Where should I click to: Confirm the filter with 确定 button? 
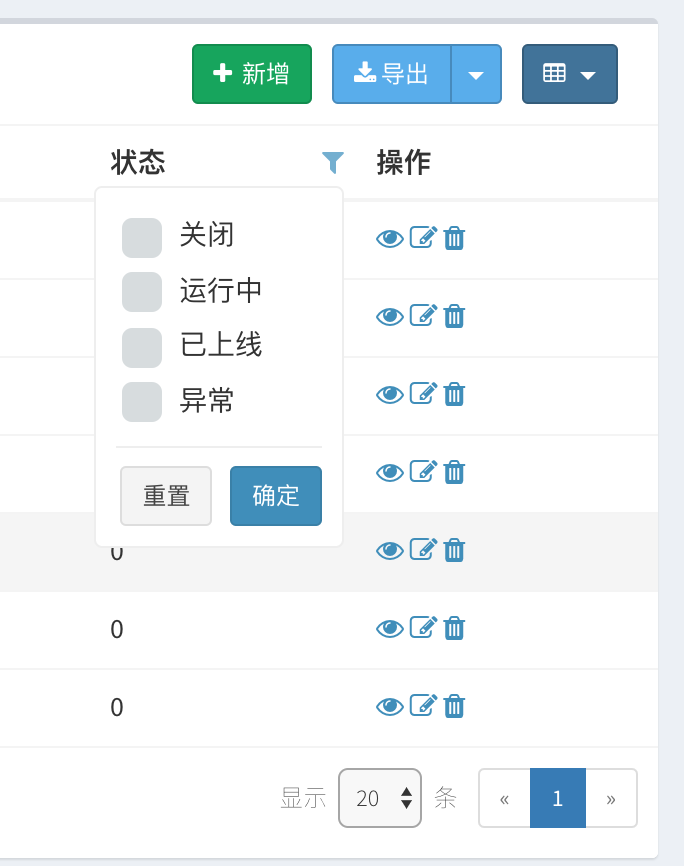click(276, 495)
